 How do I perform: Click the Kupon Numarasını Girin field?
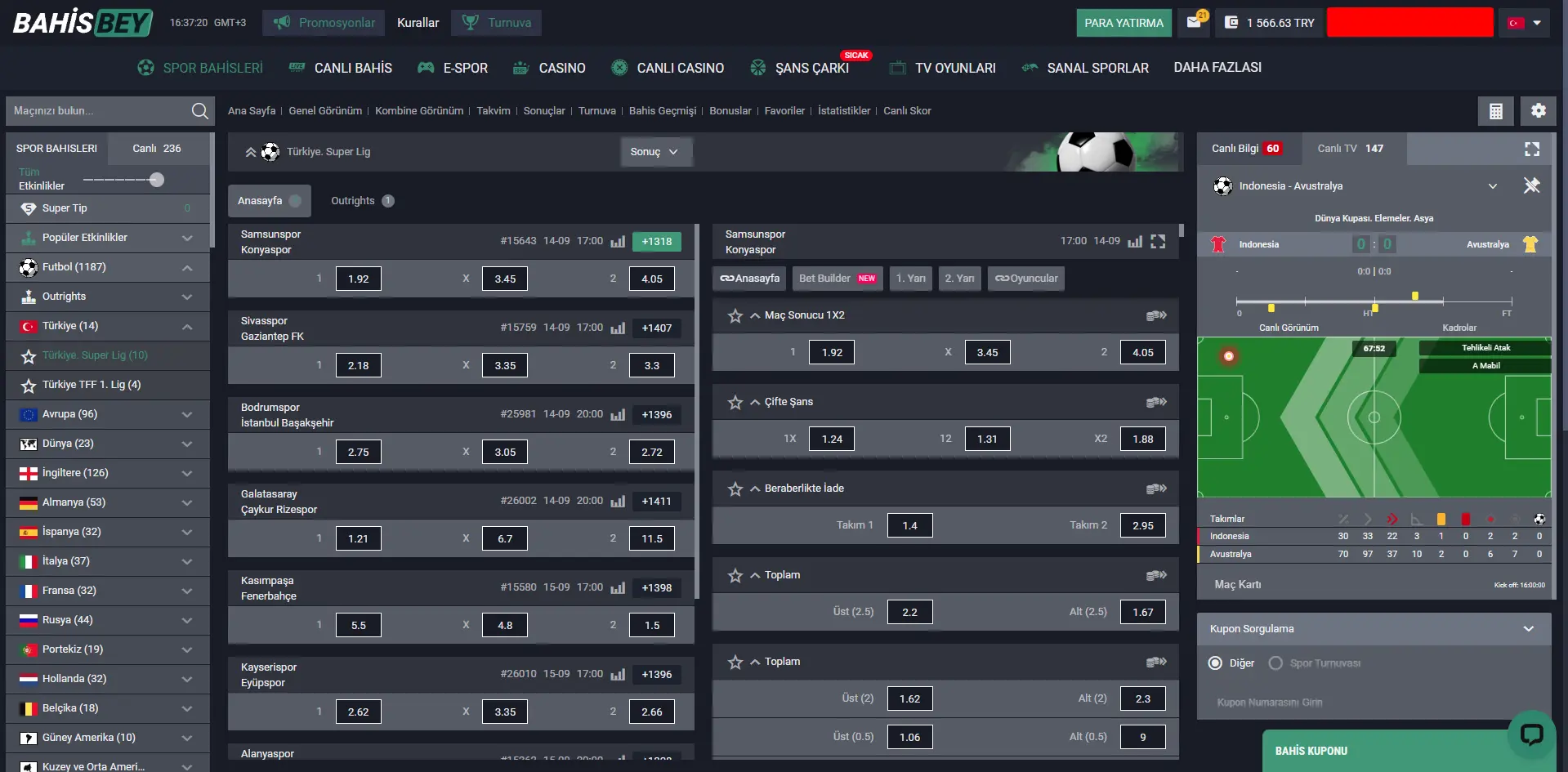[x=1374, y=703]
